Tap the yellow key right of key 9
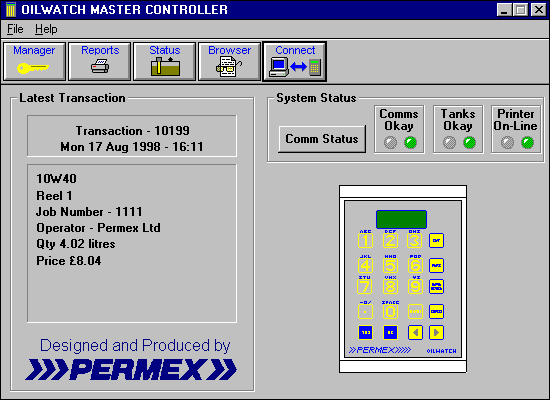The width and height of the screenshot is (550, 400). click(436, 287)
